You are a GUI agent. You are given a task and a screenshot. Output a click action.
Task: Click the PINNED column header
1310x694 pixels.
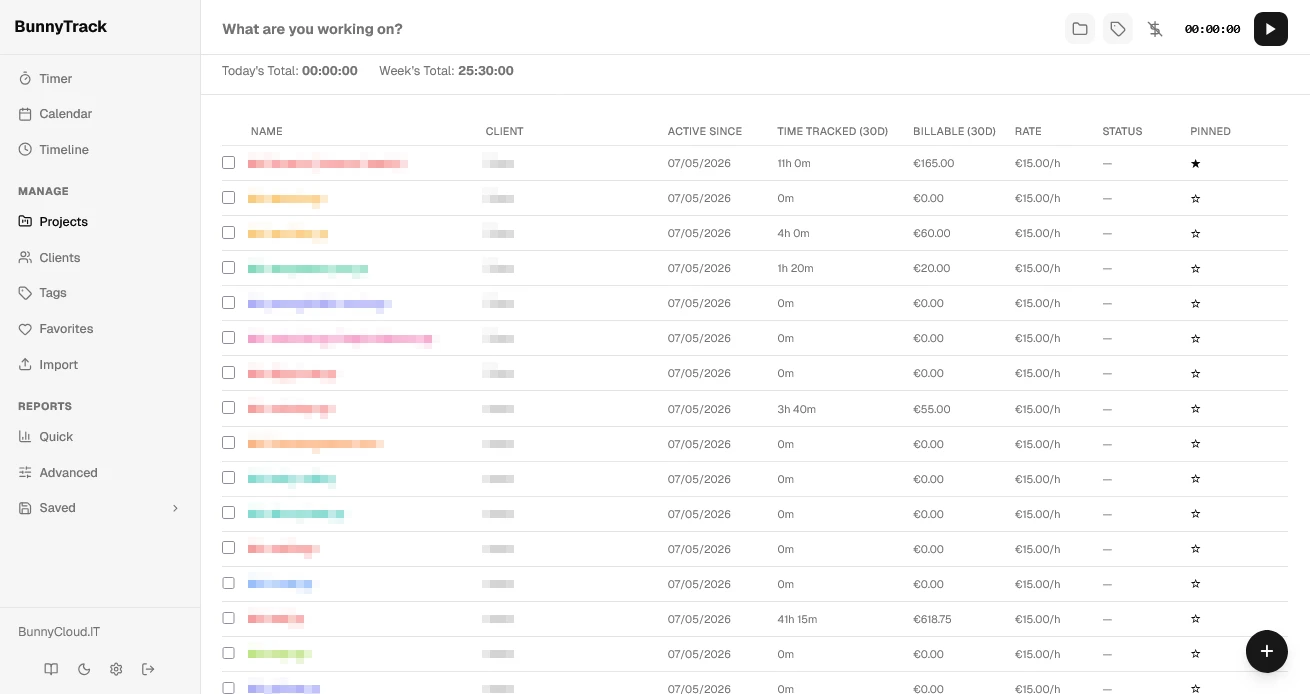(1211, 131)
